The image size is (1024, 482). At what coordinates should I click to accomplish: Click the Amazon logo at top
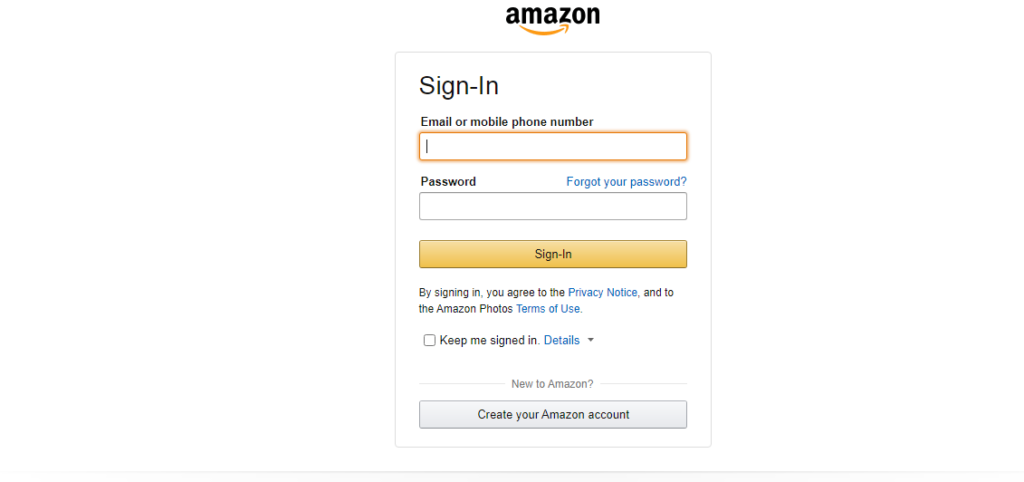click(x=552, y=20)
